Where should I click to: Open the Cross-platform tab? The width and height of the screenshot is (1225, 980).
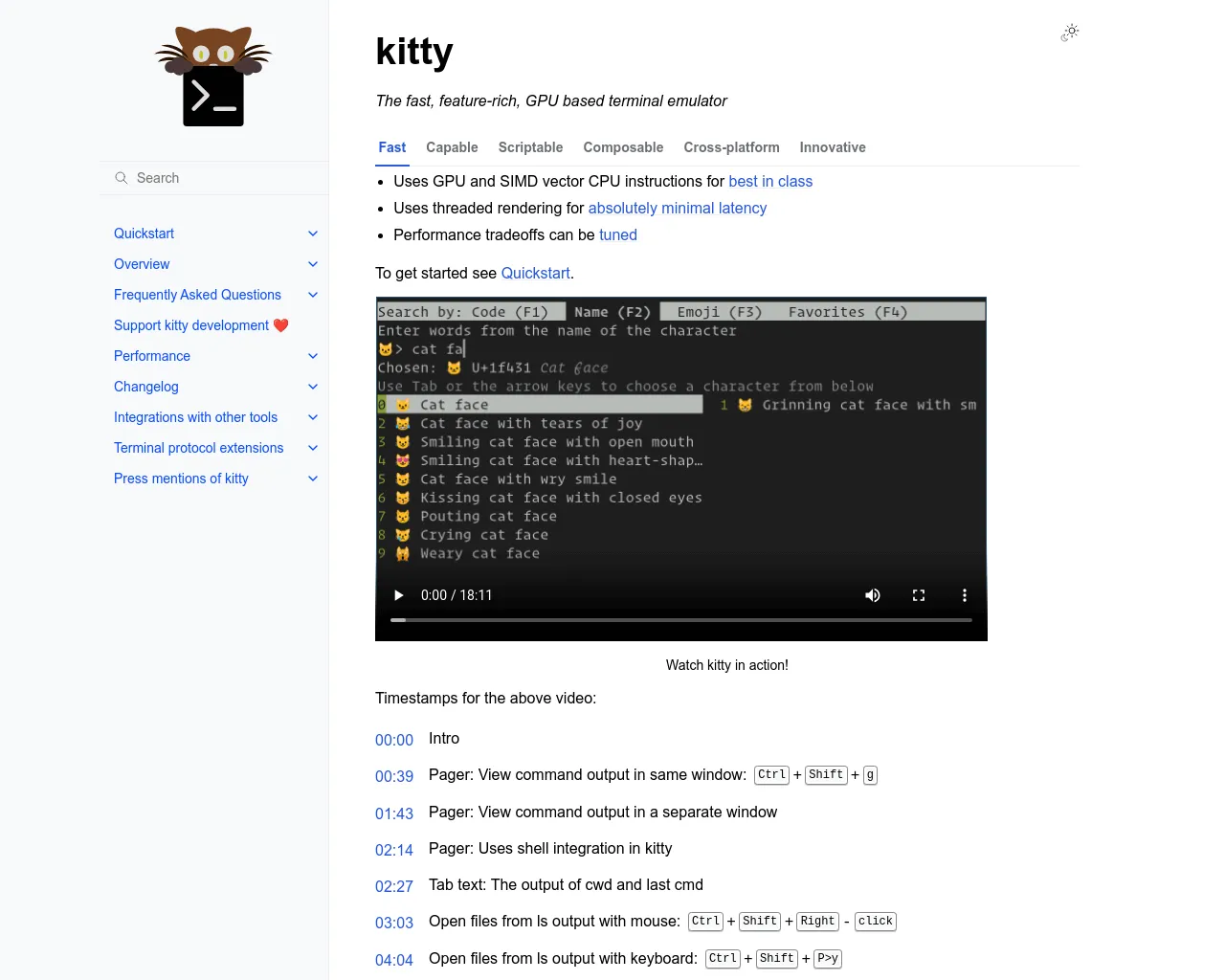point(731,147)
